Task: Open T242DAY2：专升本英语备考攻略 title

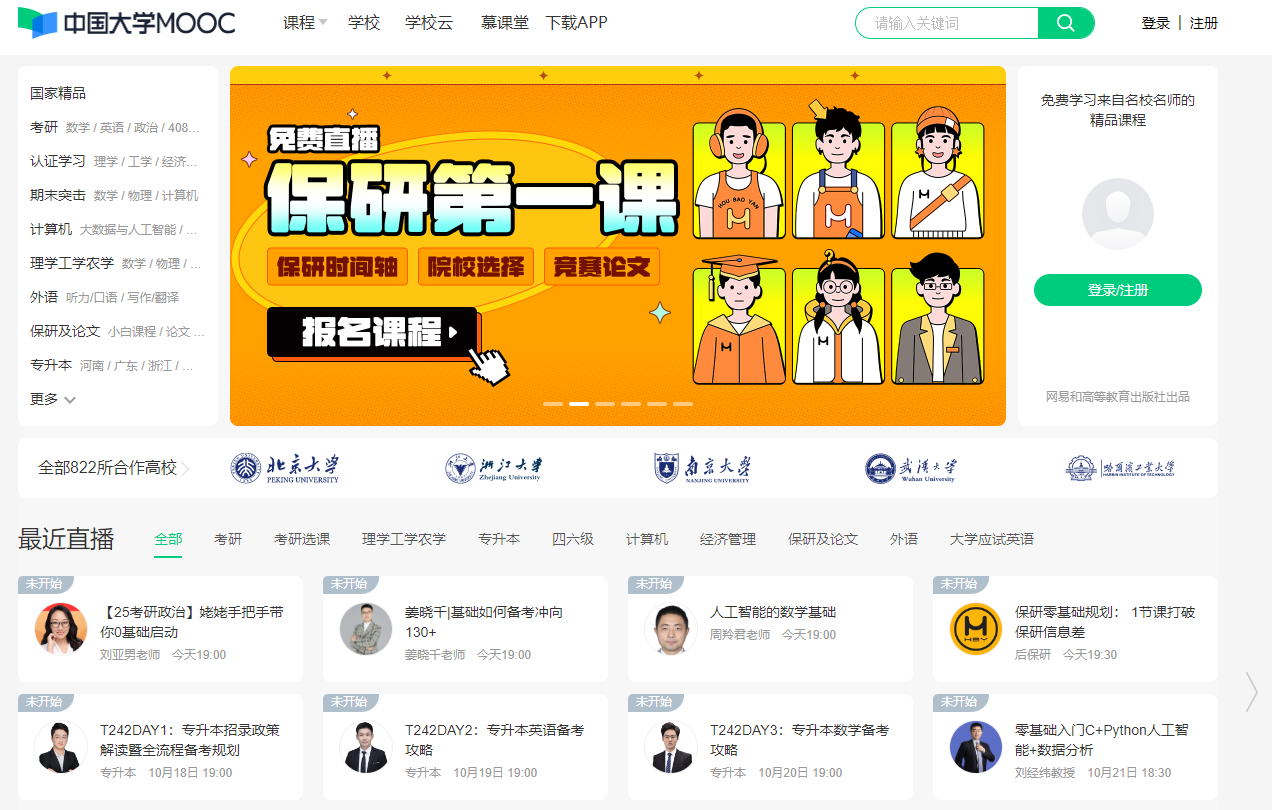Action: pos(494,740)
